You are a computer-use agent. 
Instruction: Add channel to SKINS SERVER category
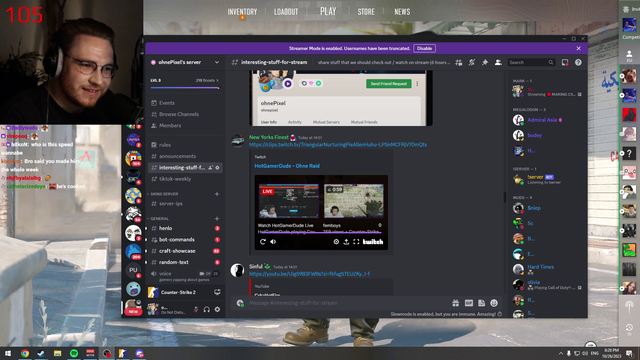[x=217, y=194]
